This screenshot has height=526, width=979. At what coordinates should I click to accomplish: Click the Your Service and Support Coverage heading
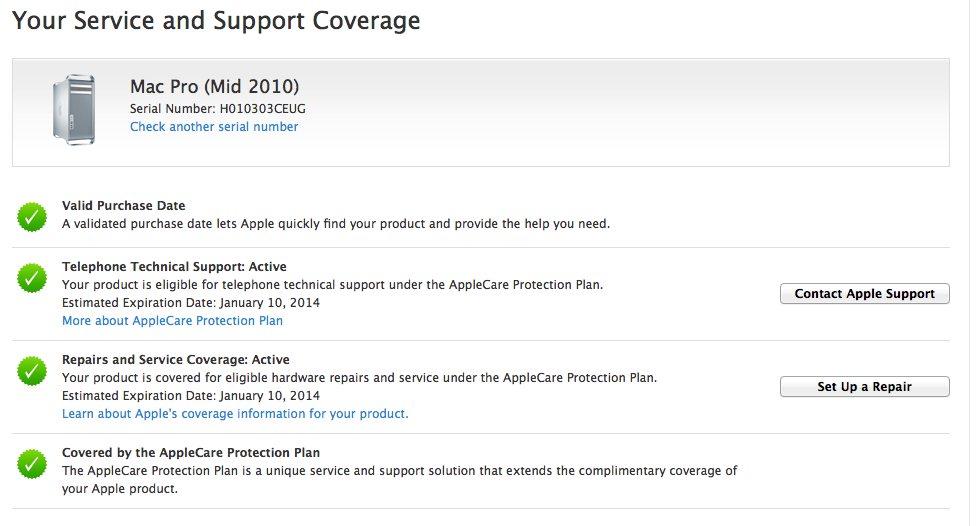click(x=216, y=21)
